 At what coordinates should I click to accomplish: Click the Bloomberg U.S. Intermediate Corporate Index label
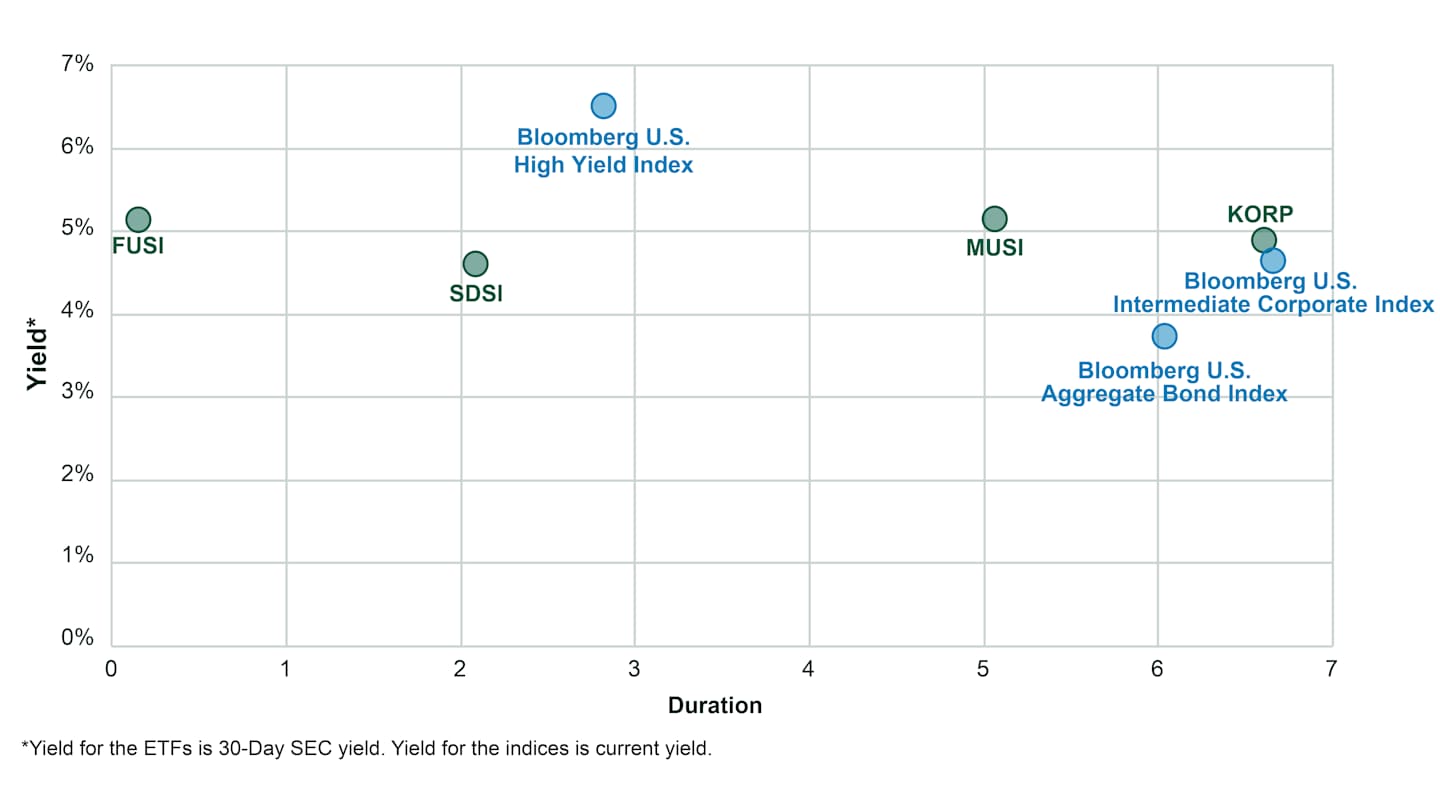pyautogui.click(x=1273, y=293)
